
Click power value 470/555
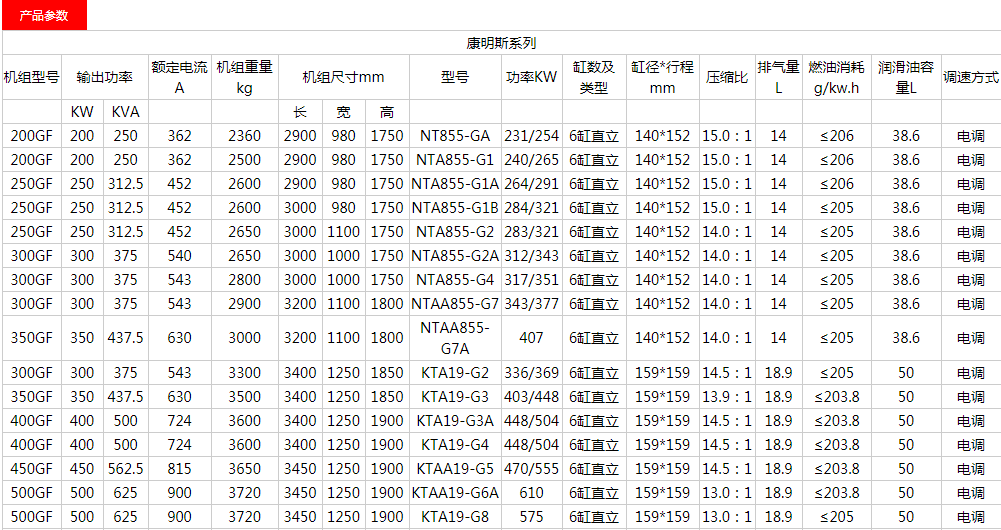[x=531, y=469]
